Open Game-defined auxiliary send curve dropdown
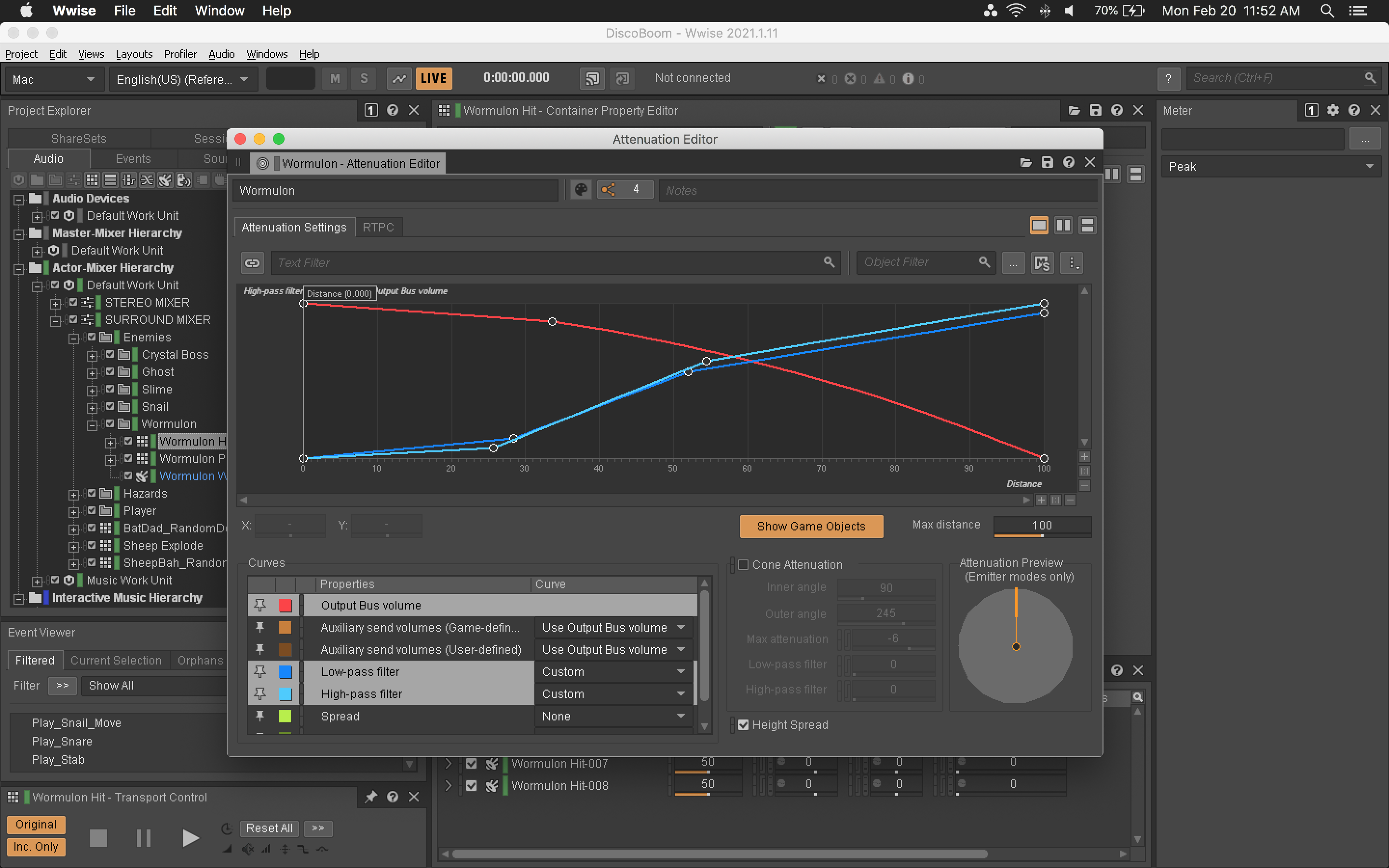The height and width of the screenshot is (868, 1389). [x=613, y=627]
